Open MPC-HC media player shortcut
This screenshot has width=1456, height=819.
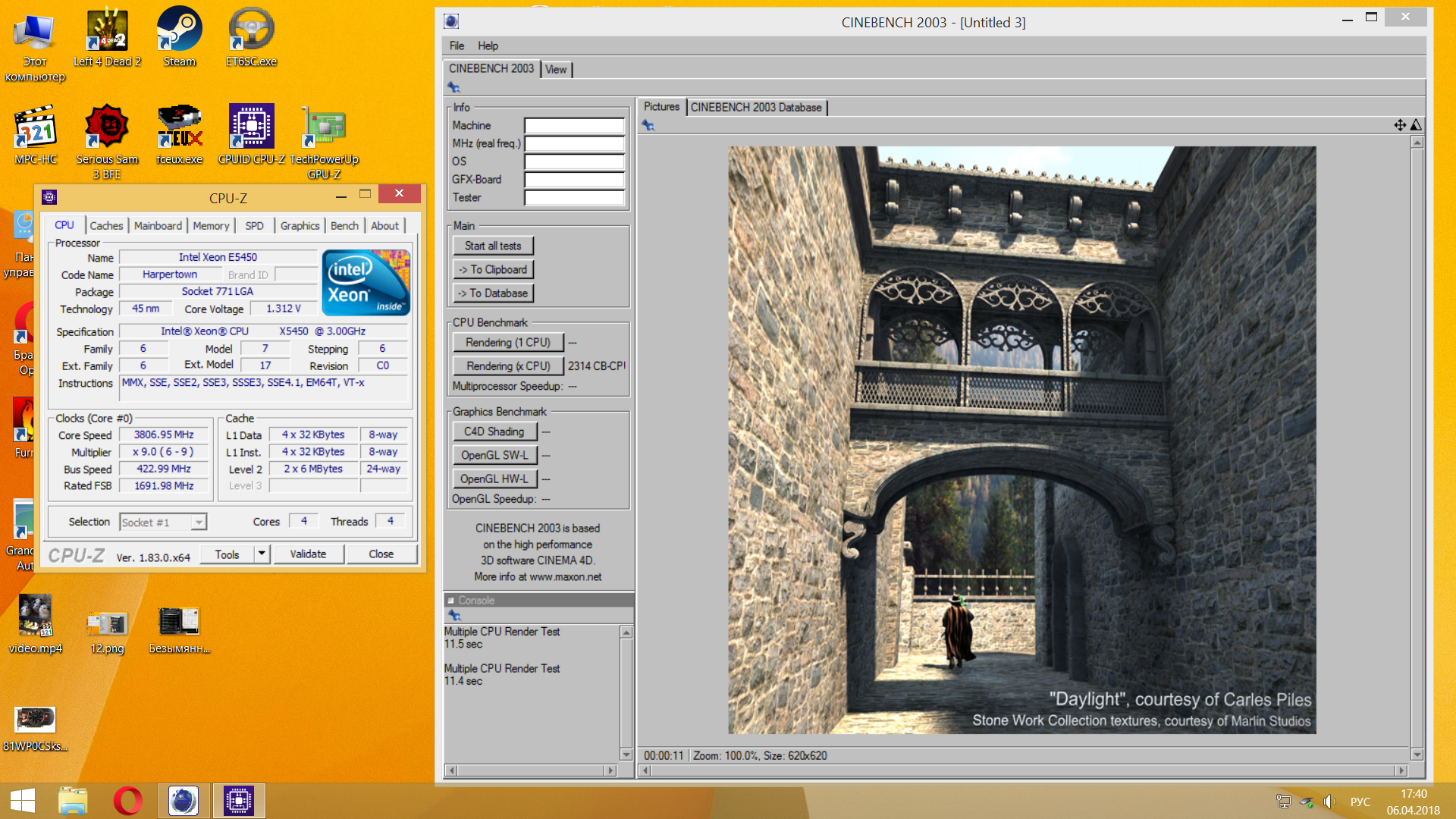tap(36, 135)
